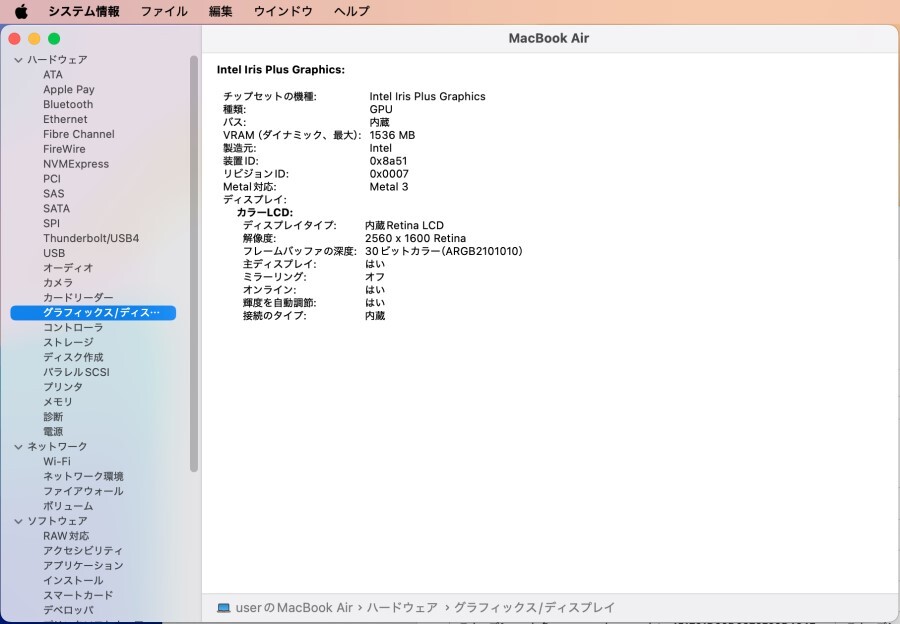Select the highlighted グラフィックス/ディス… row

[93, 313]
